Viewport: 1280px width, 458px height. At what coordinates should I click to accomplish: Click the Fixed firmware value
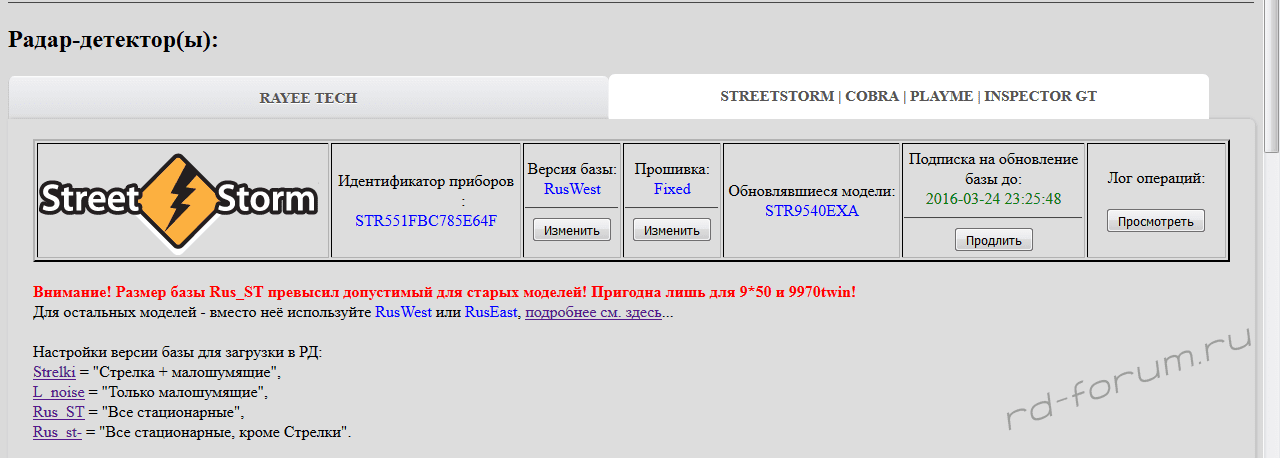tap(672, 188)
